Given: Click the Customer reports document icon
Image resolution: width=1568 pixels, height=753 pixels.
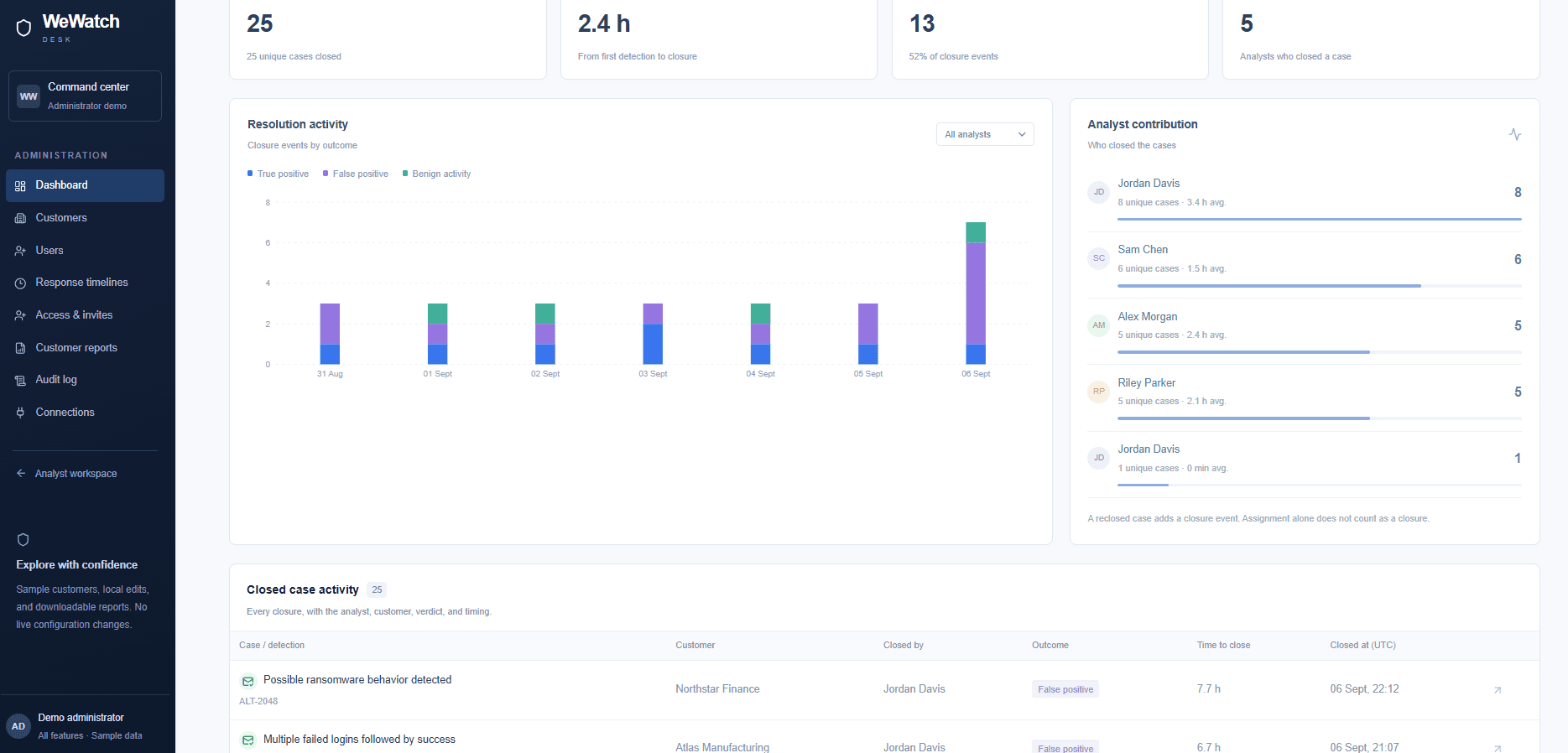Looking at the screenshot, I should point(20,348).
